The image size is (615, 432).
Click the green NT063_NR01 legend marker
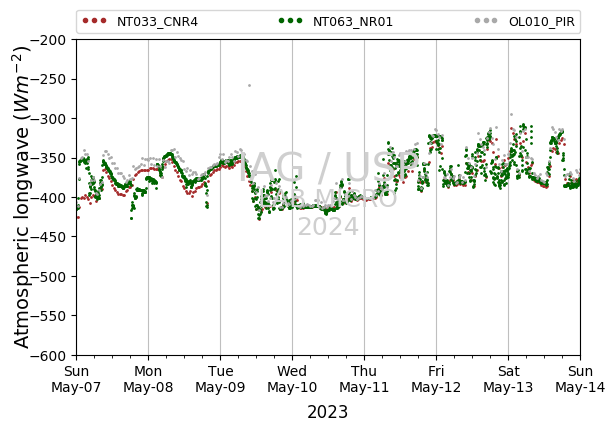coord(291,21)
